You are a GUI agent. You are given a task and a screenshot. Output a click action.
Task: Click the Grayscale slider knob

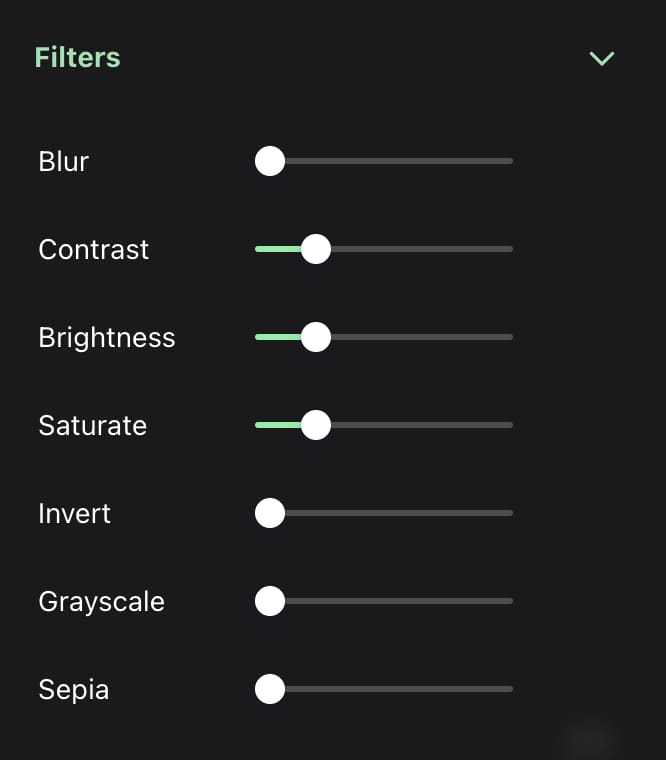tap(270, 601)
